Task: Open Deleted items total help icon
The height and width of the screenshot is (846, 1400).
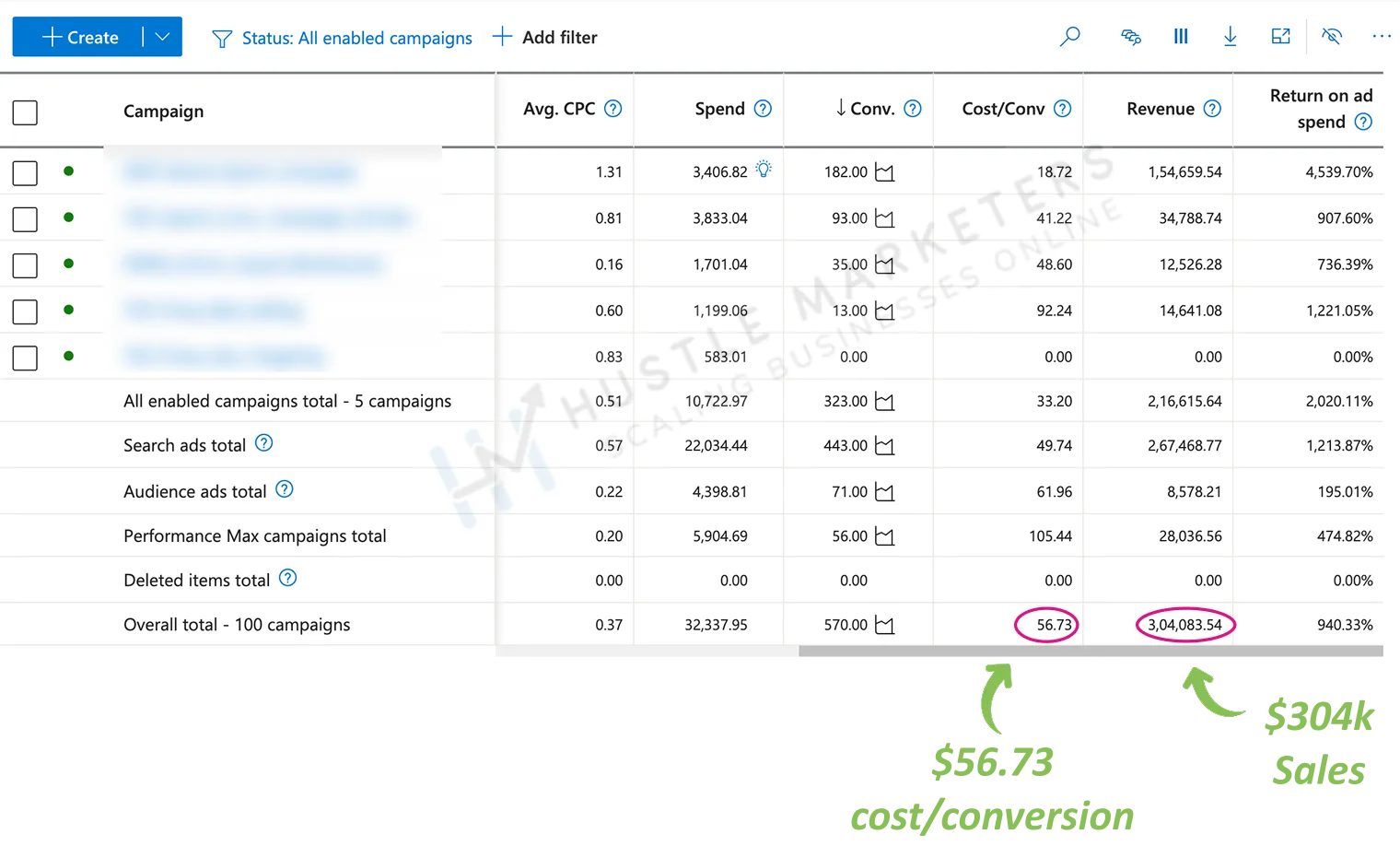Action: 287,578
